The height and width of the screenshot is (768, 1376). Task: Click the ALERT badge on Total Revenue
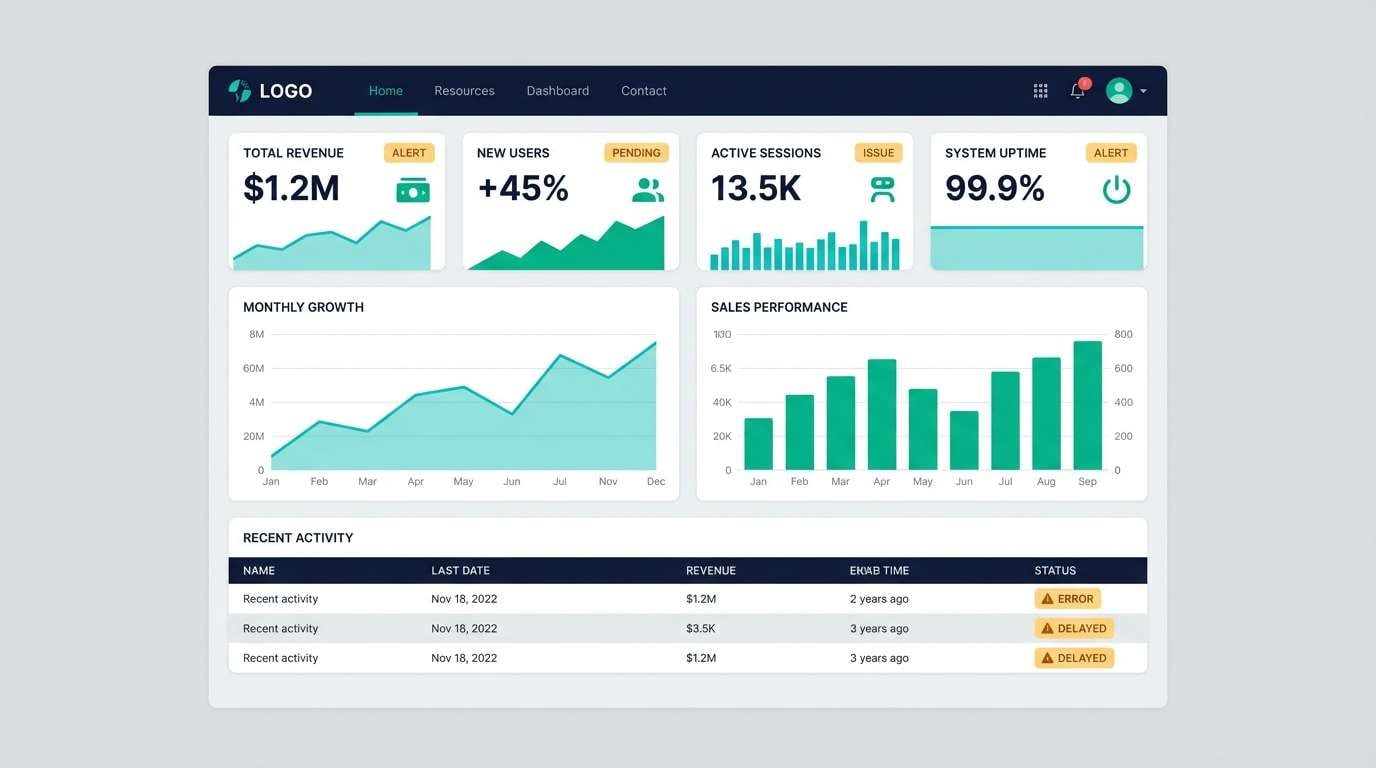[x=409, y=152]
